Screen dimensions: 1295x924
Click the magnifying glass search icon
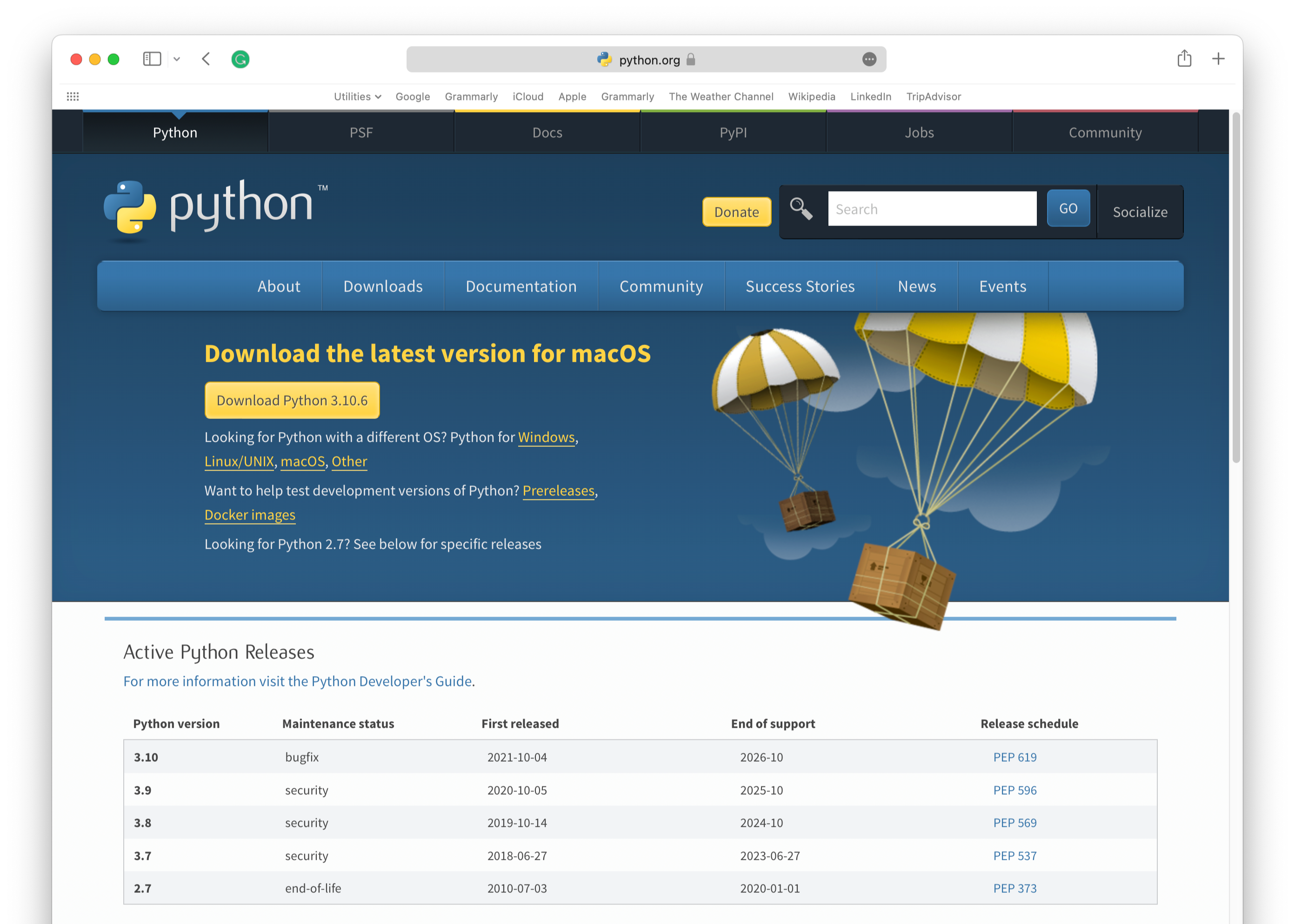(801, 209)
